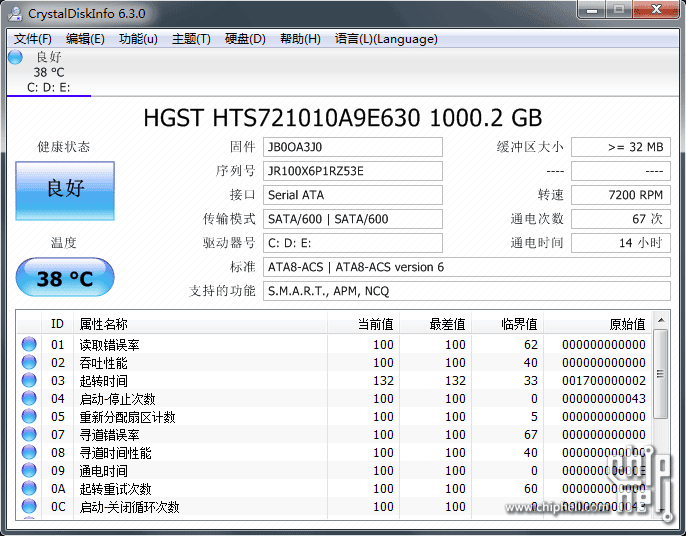Click the status orb for row 02 吞吐性能
This screenshot has height=536, width=686.
pos(29,362)
